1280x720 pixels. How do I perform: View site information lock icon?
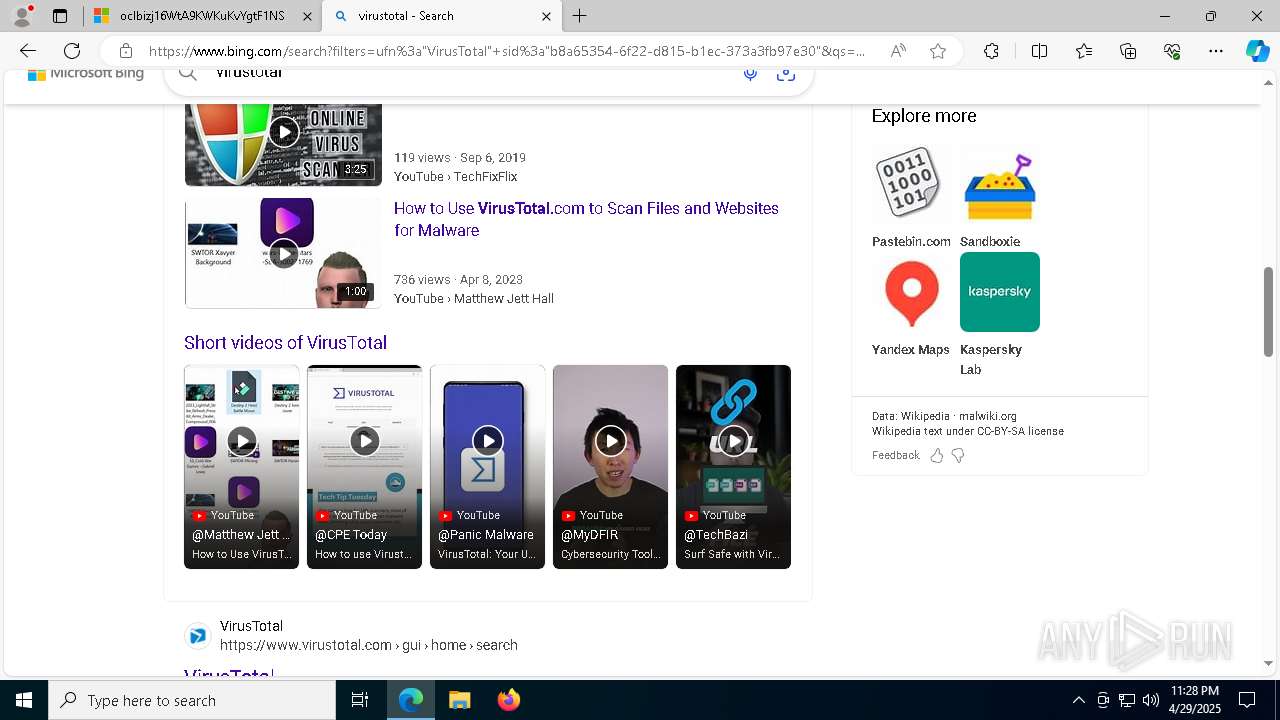[x=125, y=51]
